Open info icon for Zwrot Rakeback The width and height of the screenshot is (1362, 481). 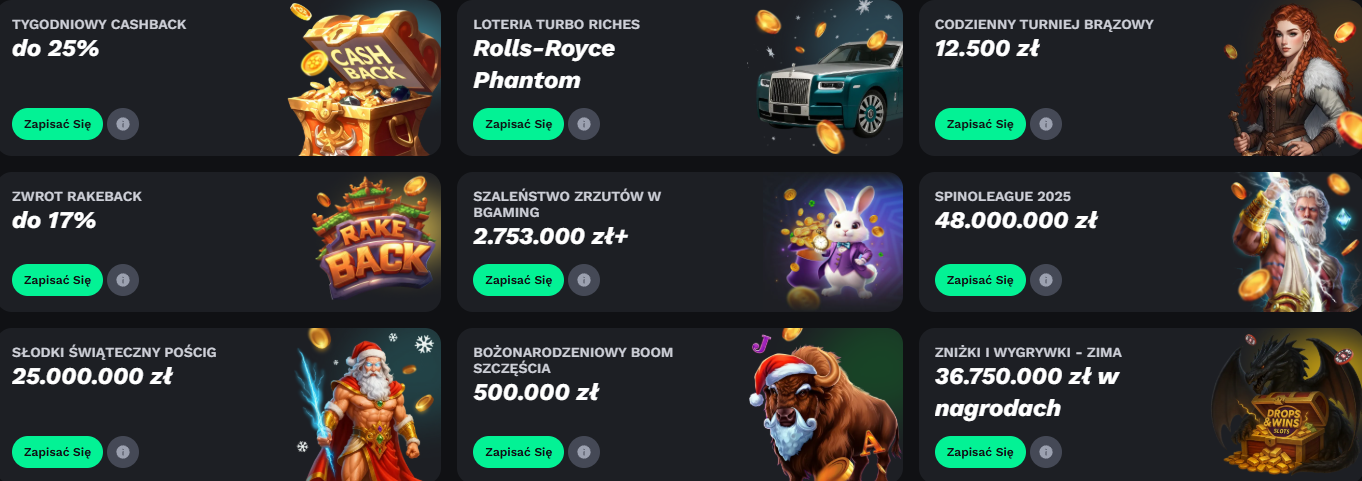[x=123, y=280]
